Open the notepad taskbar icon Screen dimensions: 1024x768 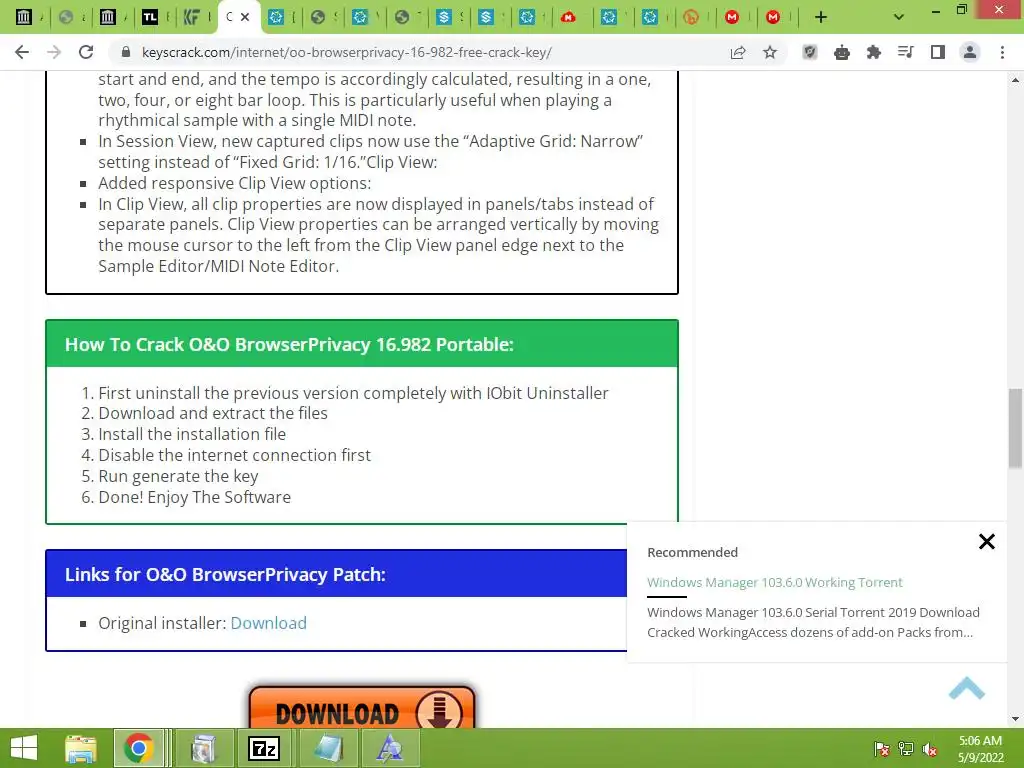[328, 748]
